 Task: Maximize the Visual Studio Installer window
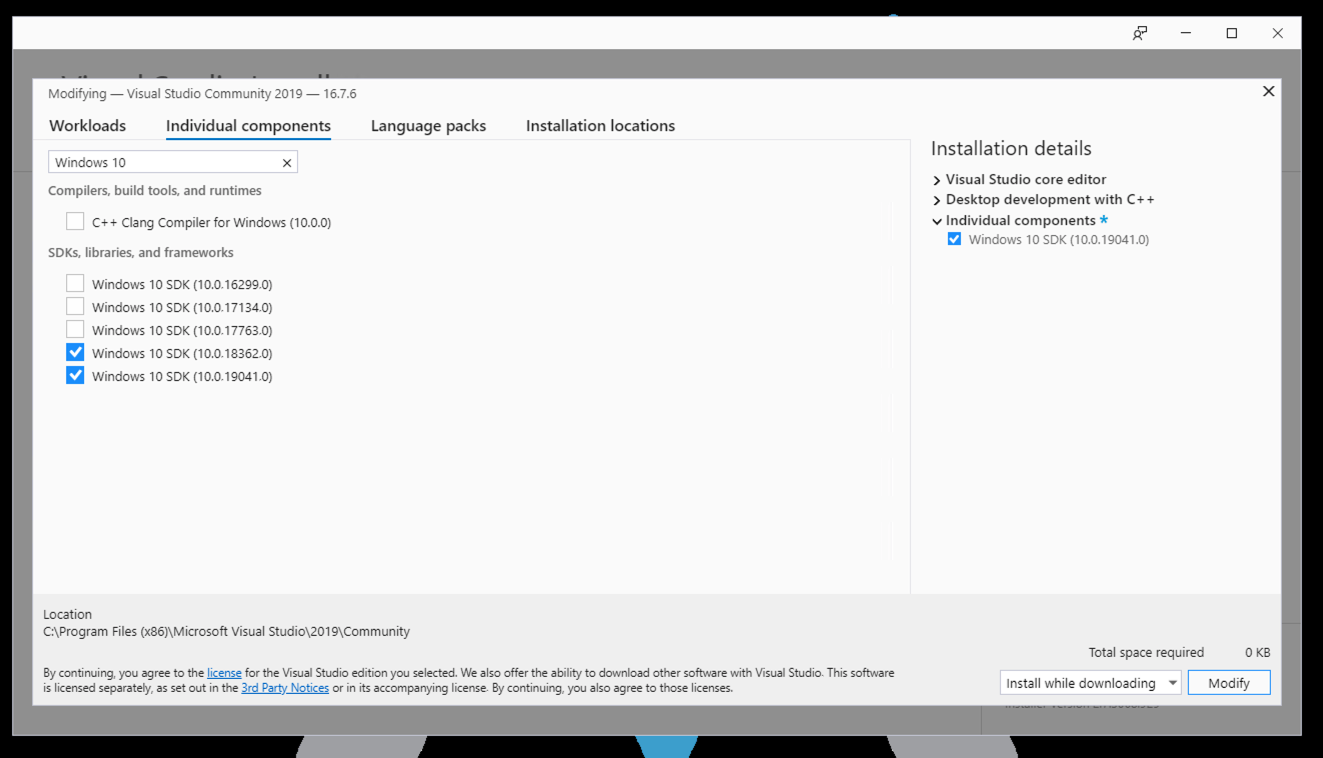1232,33
